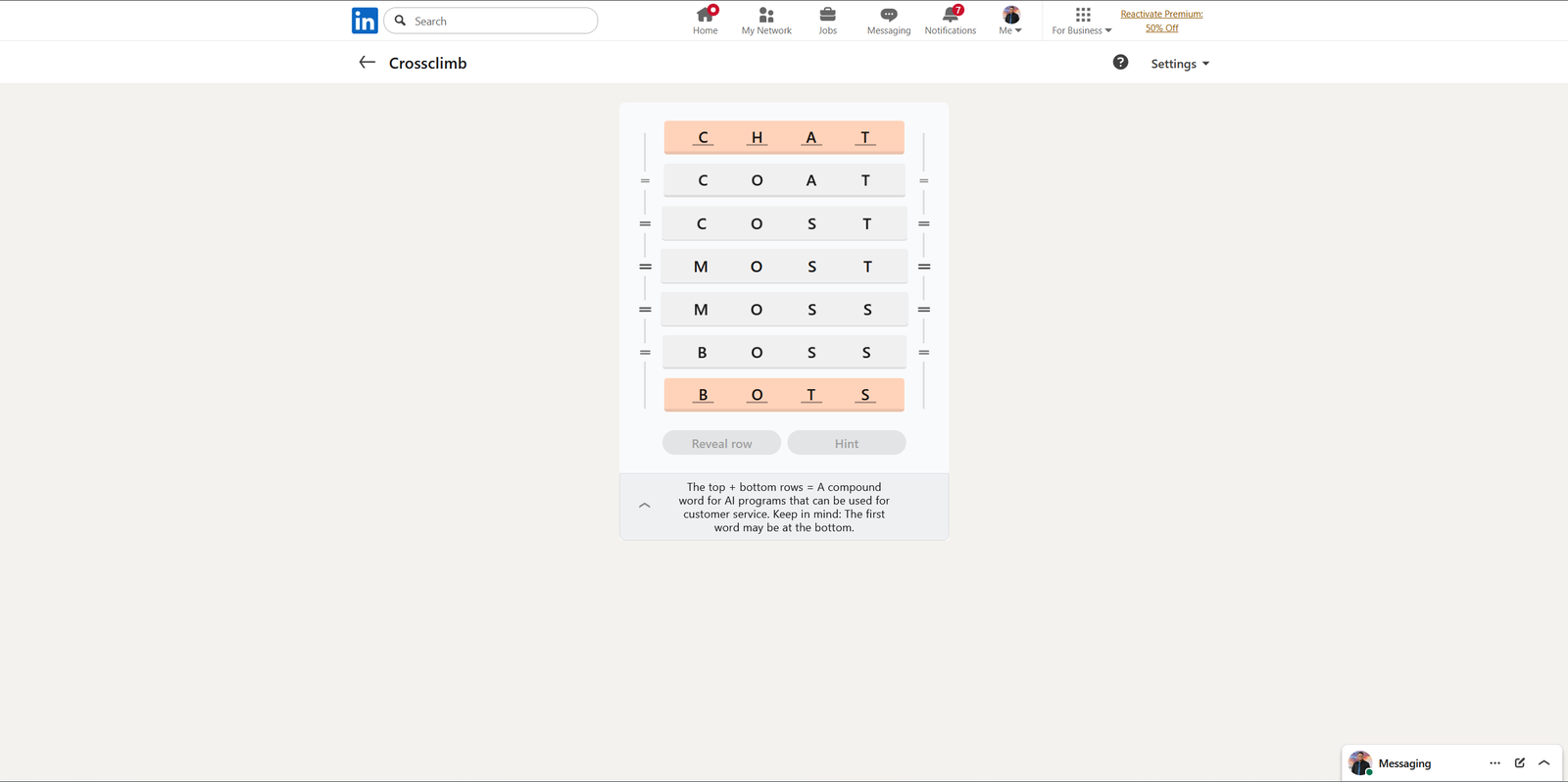This screenshot has width=1568, height=782.
Task: Click the Reveal row button
Action: point(721,444)
